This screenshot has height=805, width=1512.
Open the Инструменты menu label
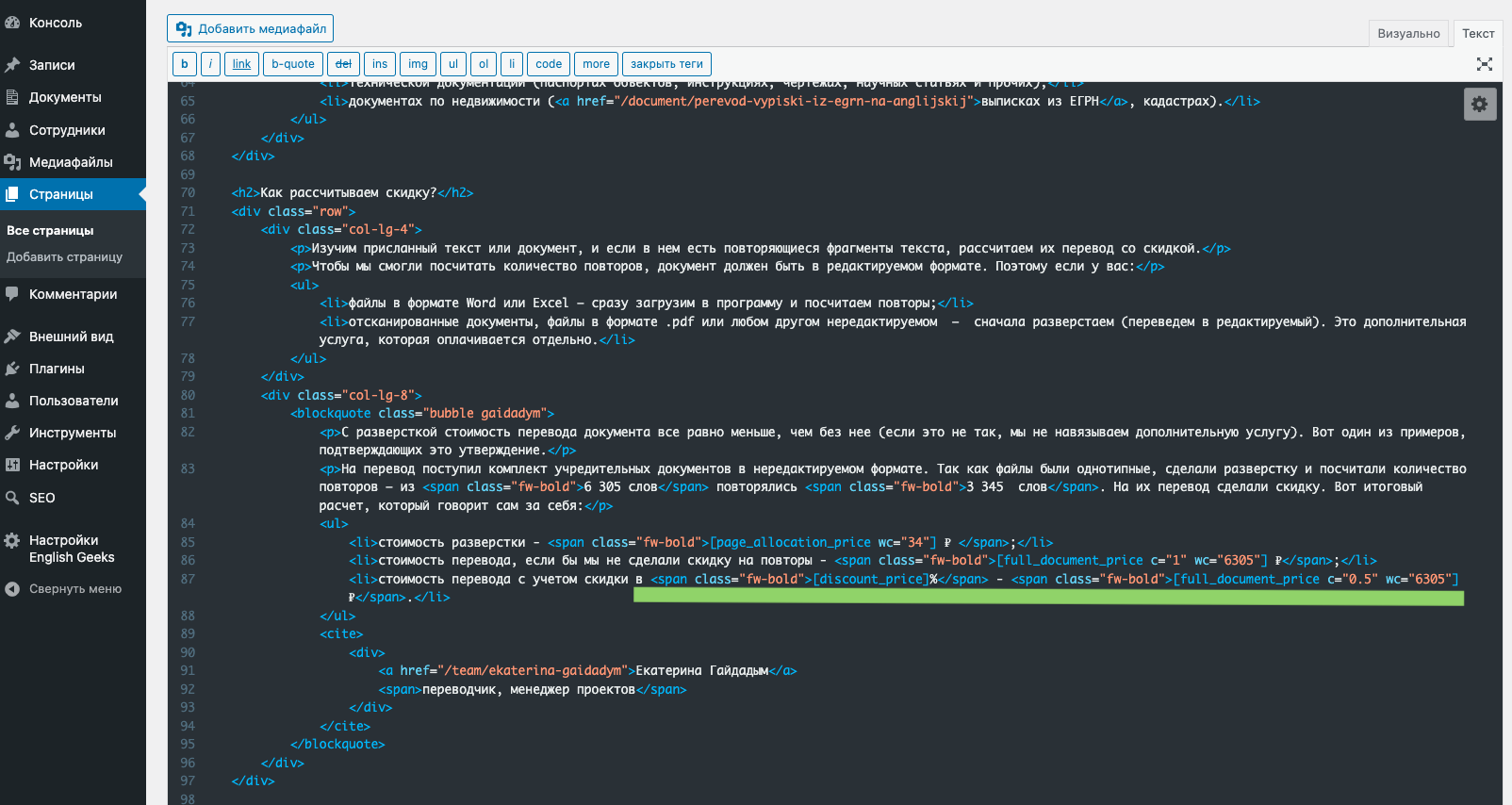pyautogui.click(x=73, y=433)
